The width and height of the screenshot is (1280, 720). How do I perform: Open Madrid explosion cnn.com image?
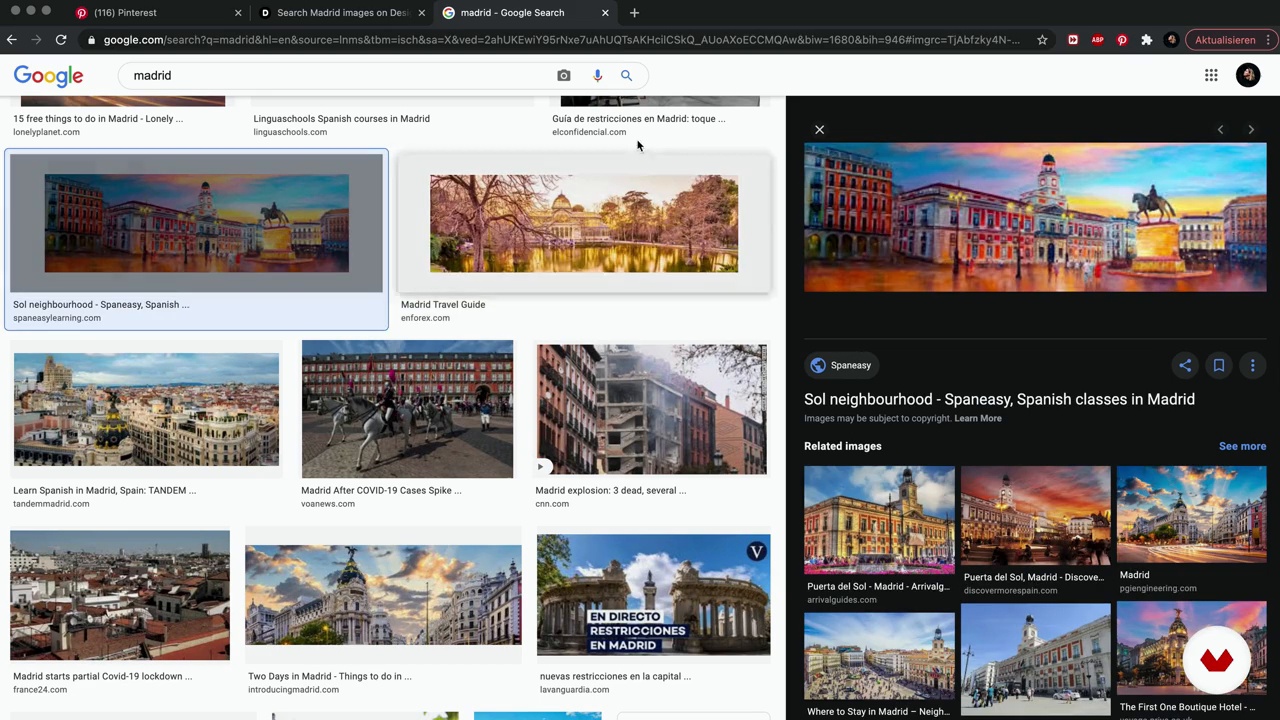651,409
